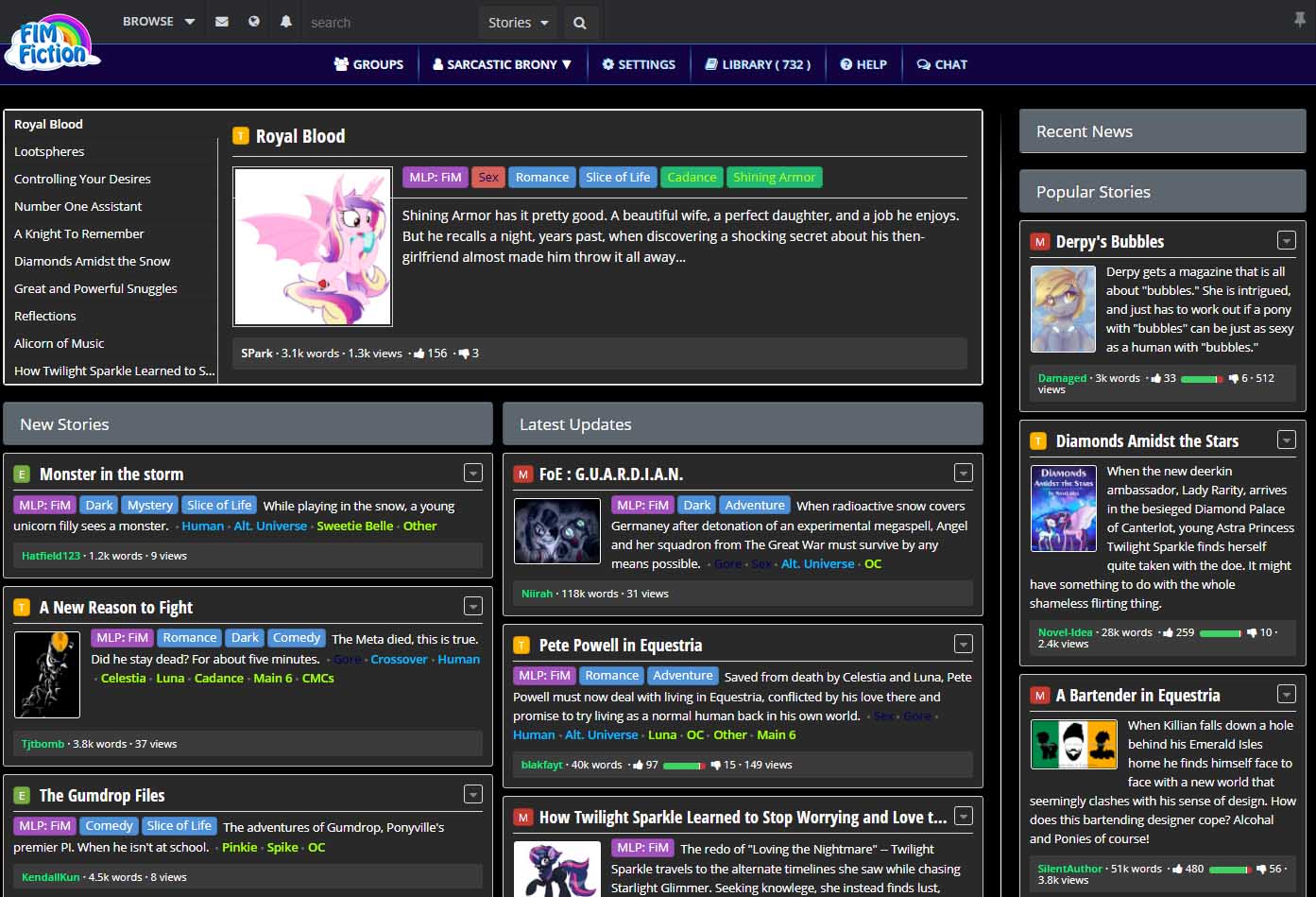Click the rating bar on Diamonds Amidst the Stars
Viewport: 1316px width, 897px height.
(1221, 633)
